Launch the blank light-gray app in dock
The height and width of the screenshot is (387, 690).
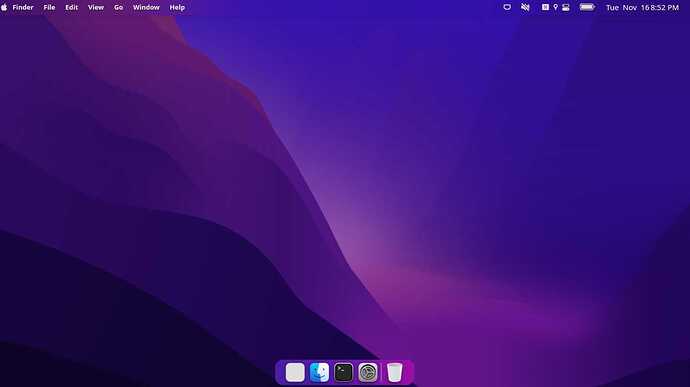tap(295, 372)
